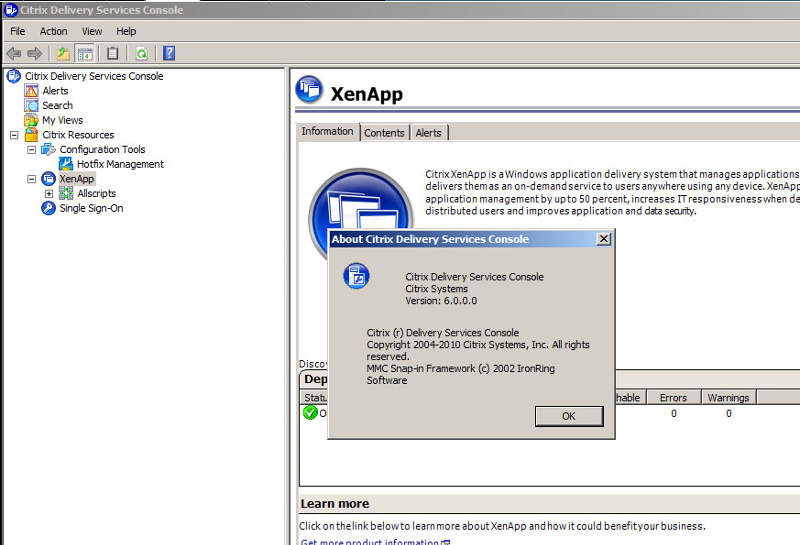Select Configuration Tools label in tree
Image resolution: width=800 pixels, height=545 pixels.
coord(103,150)
